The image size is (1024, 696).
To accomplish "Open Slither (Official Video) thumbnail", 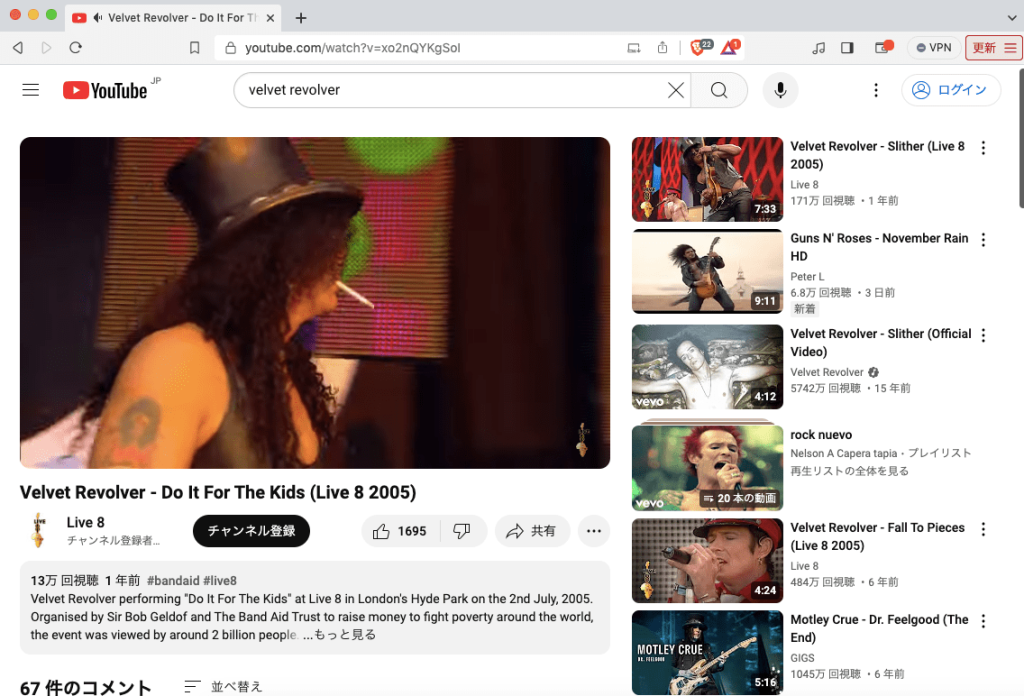I will (x=707, y=367).
